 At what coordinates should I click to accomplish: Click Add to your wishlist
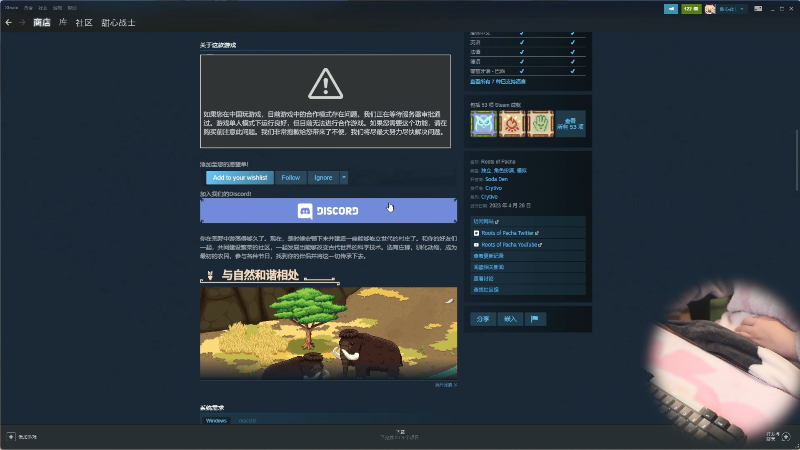pyautogui.click(x=240, y=178)
